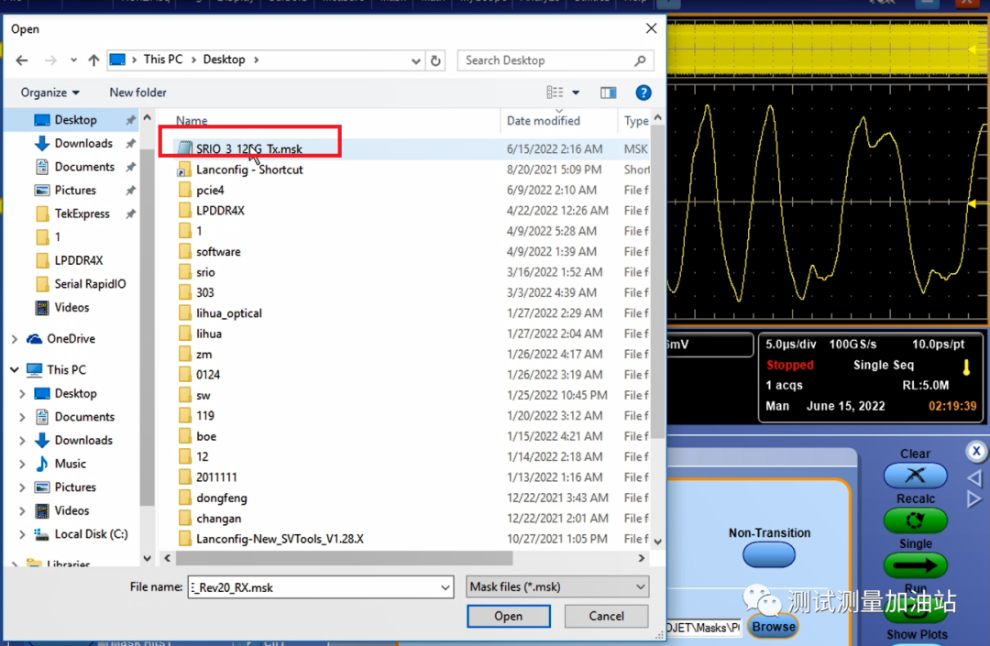
Task: Click the File name input field
Action: [310, 587]
